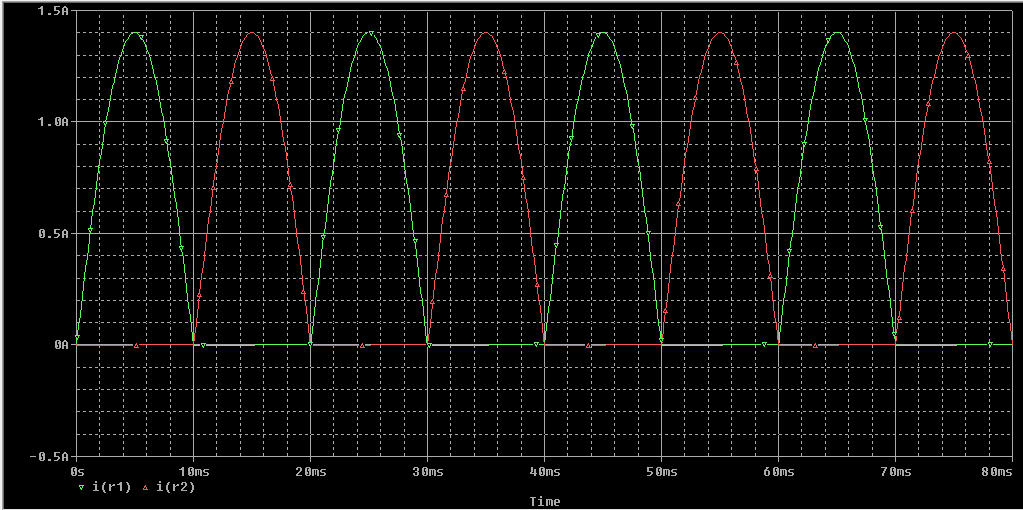Click the 60ms time axis label
Screen dimensions: 1023x510
click(x=778, y=469)
